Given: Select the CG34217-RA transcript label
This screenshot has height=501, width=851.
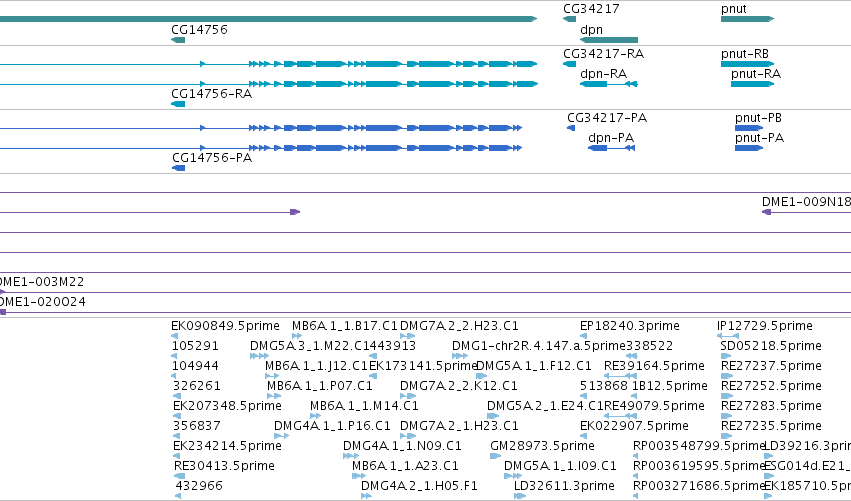Looking at the screenshot, I should (604, 54).
